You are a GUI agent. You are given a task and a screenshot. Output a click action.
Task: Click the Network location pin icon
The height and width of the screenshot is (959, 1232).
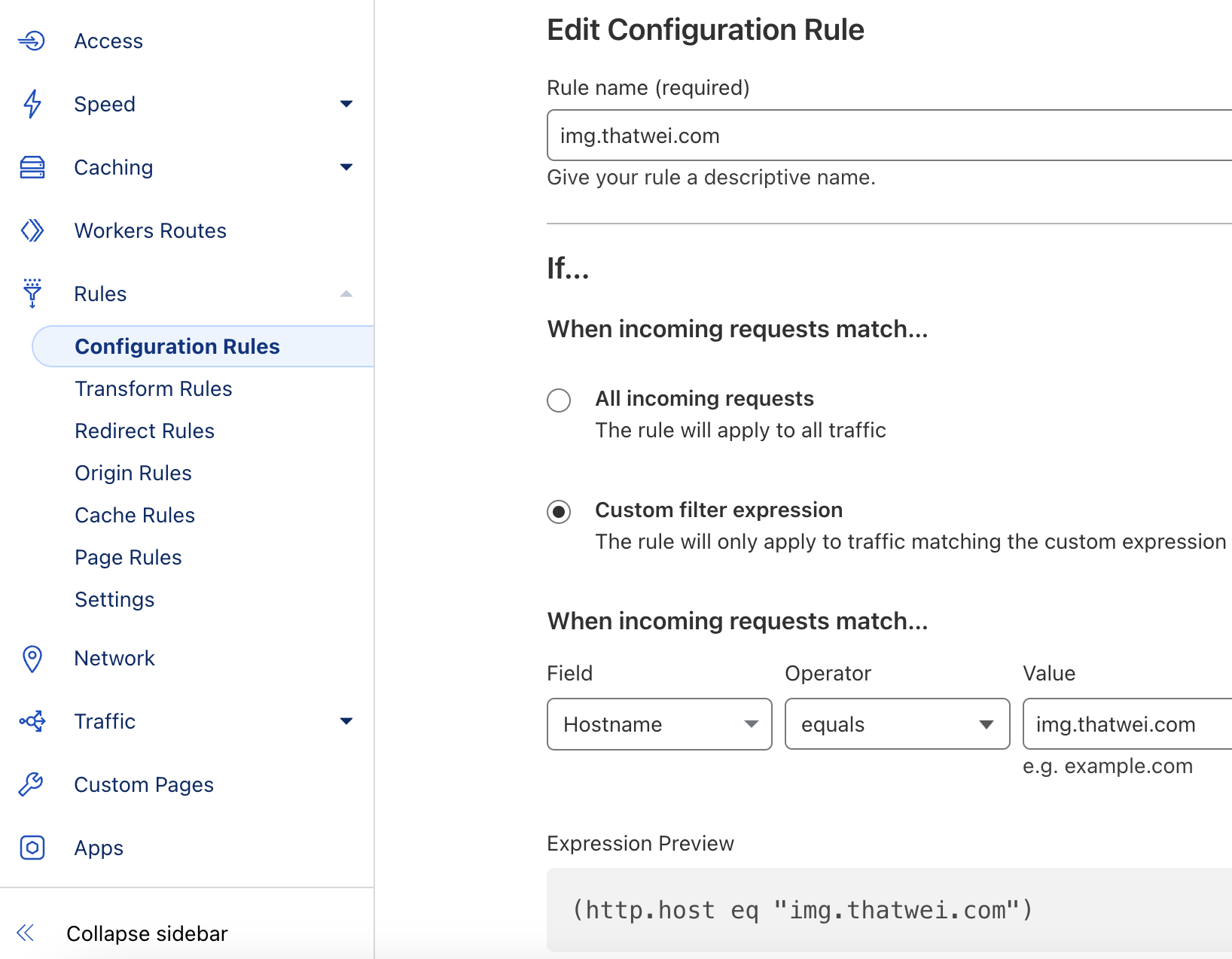32,659
